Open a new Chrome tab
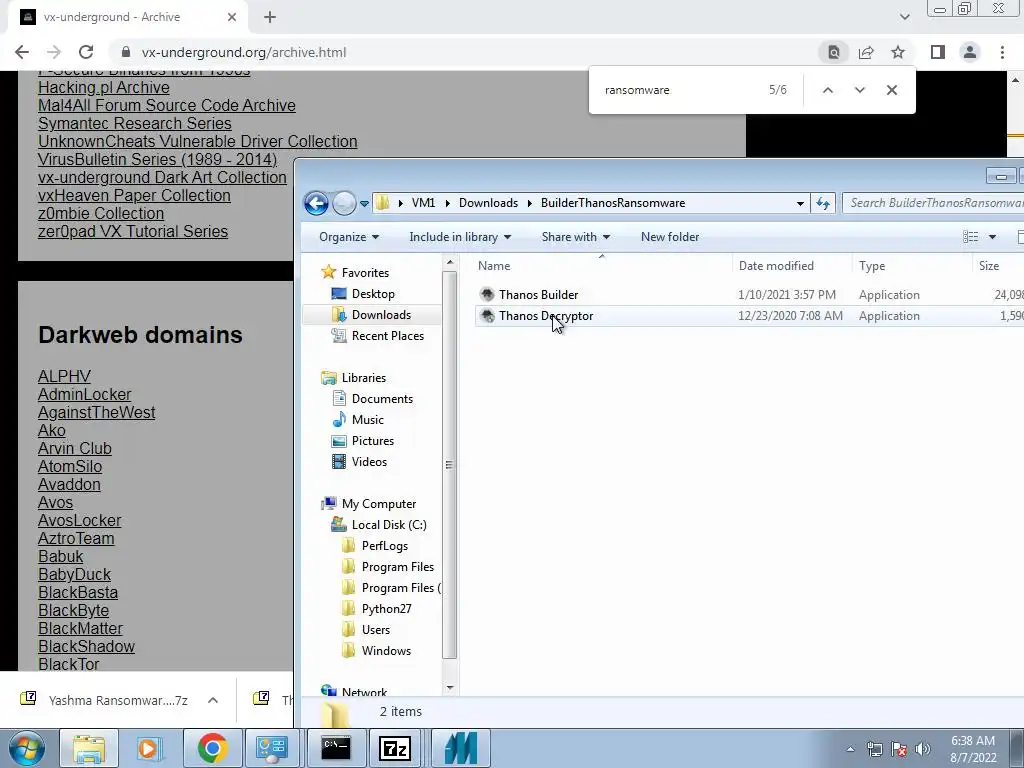The width and height of the screenshot is (1024, 768). (x=270, y=17)
